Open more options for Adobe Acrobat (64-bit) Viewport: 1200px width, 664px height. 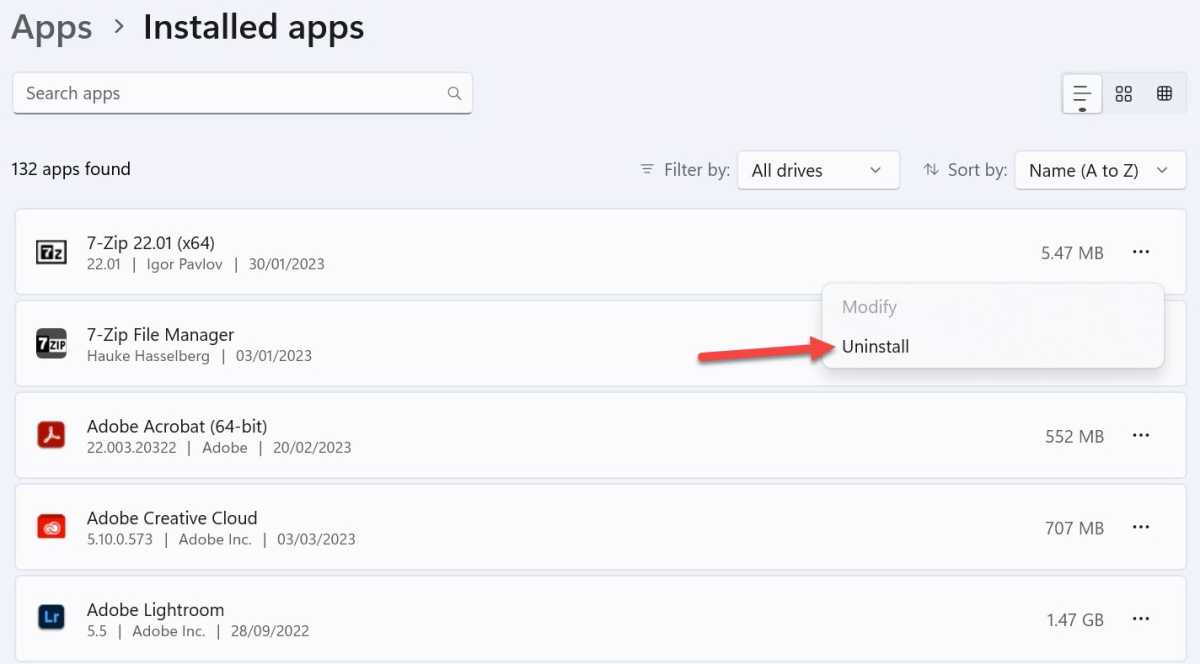1141,435
